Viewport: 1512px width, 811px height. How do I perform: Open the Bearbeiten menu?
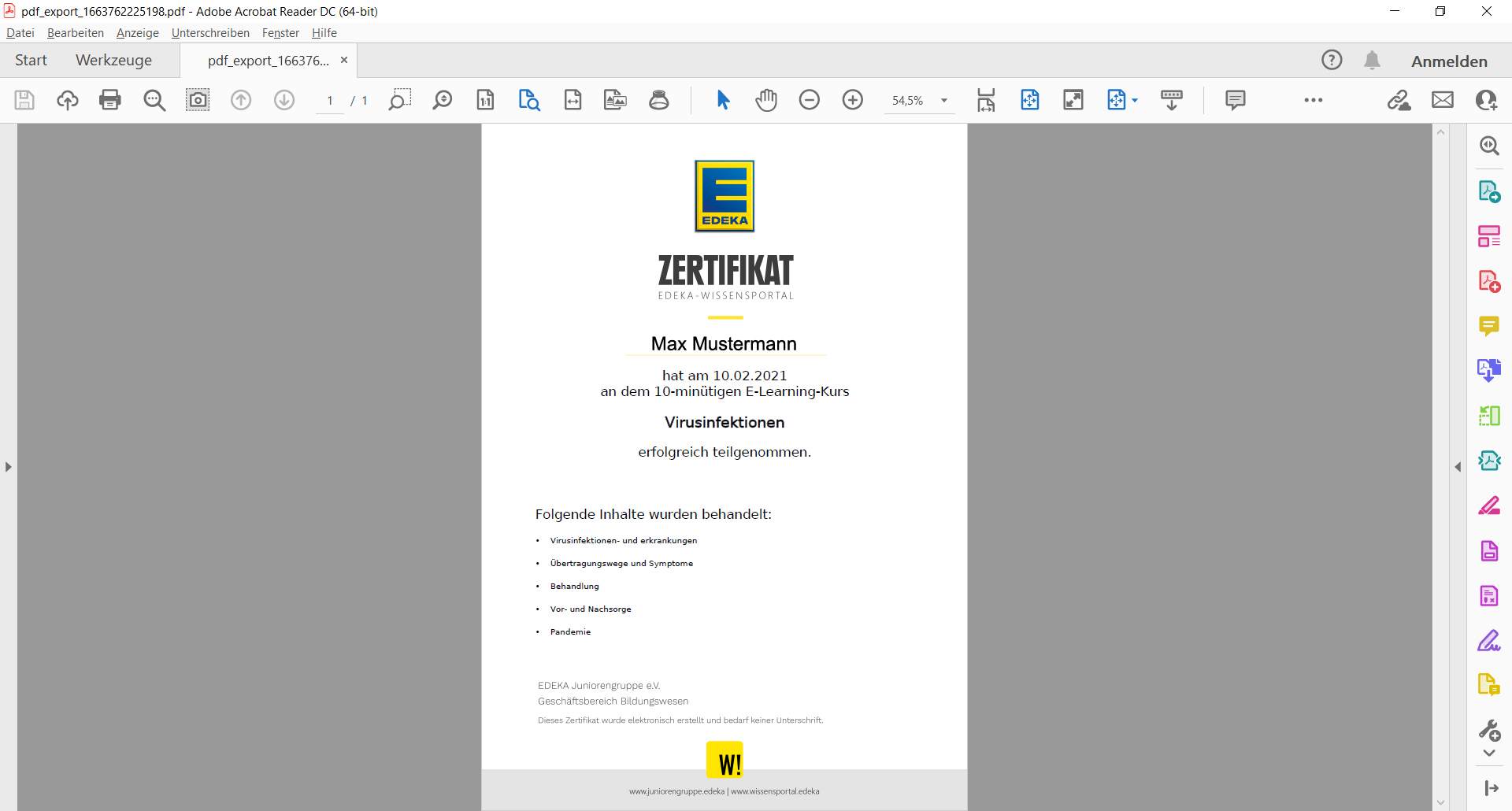coord(76,32)
